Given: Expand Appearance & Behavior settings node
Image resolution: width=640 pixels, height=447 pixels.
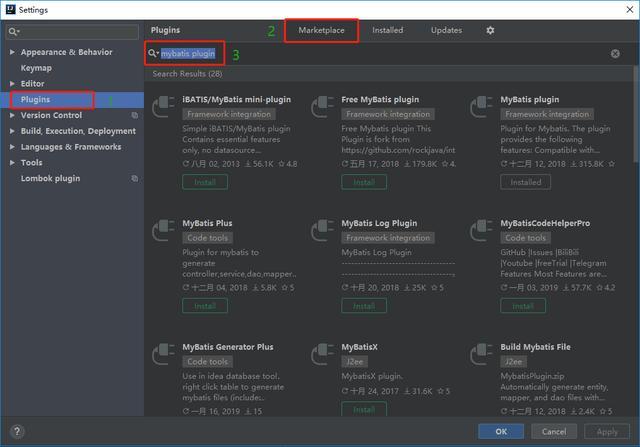Looking at the screenshot, I should 12,52.
